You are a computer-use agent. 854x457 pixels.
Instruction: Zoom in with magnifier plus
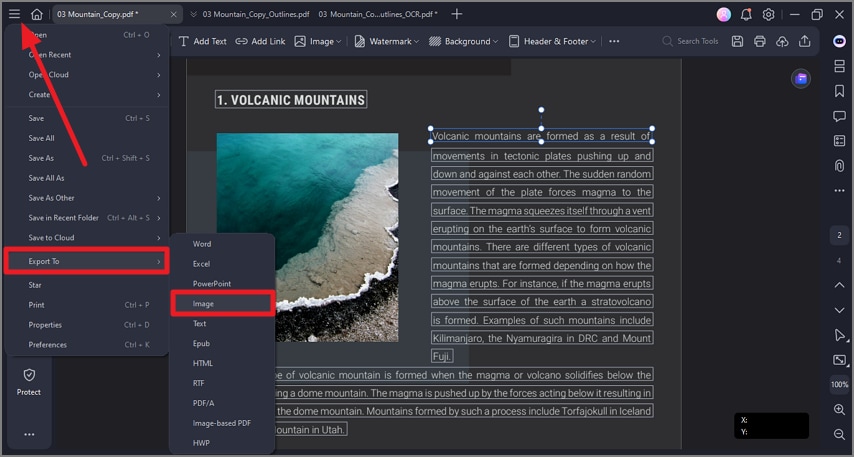tap(839, 410)
